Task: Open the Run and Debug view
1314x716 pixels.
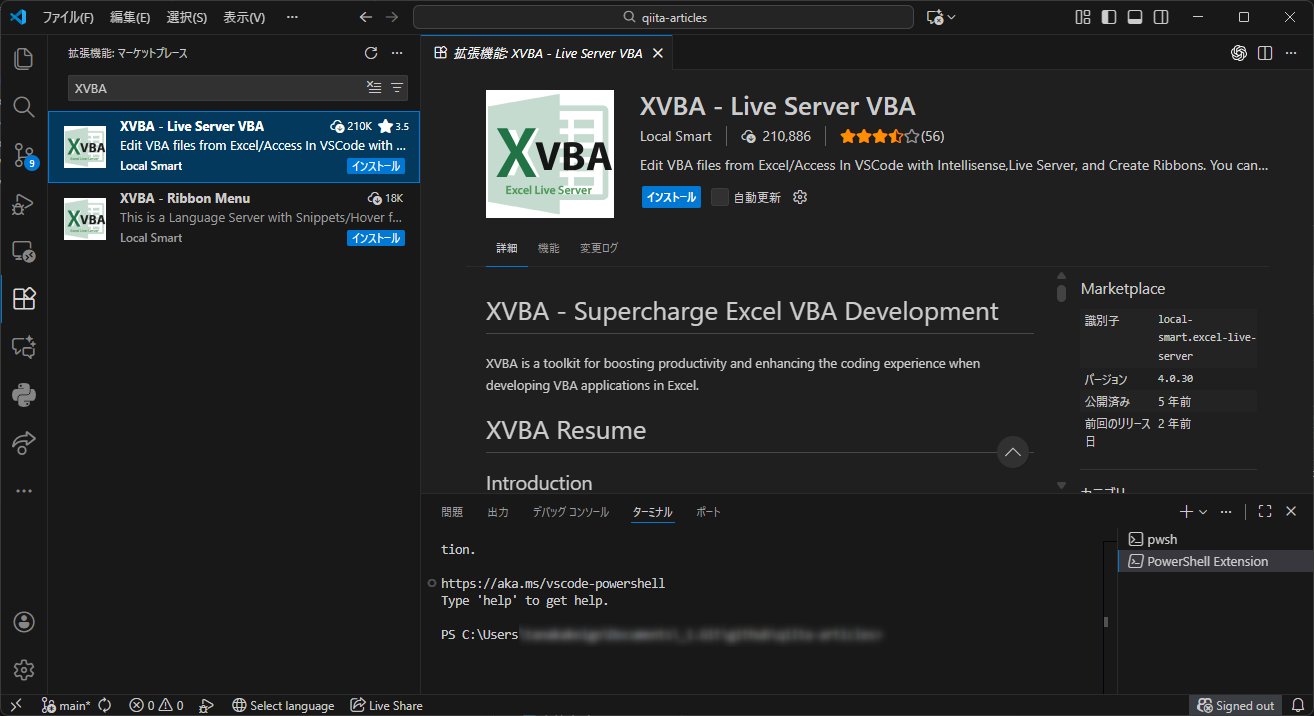Action: coord(23,204)
